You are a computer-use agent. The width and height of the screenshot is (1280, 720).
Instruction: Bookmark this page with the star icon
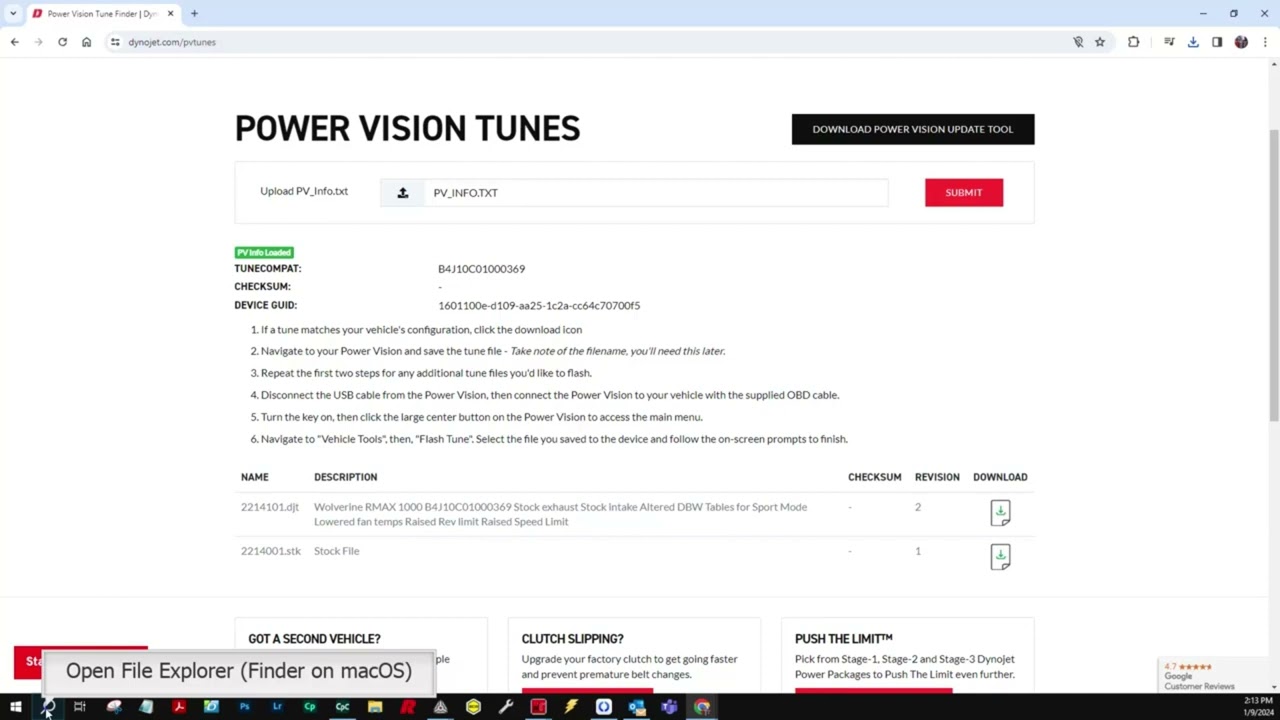point(1100,42)
